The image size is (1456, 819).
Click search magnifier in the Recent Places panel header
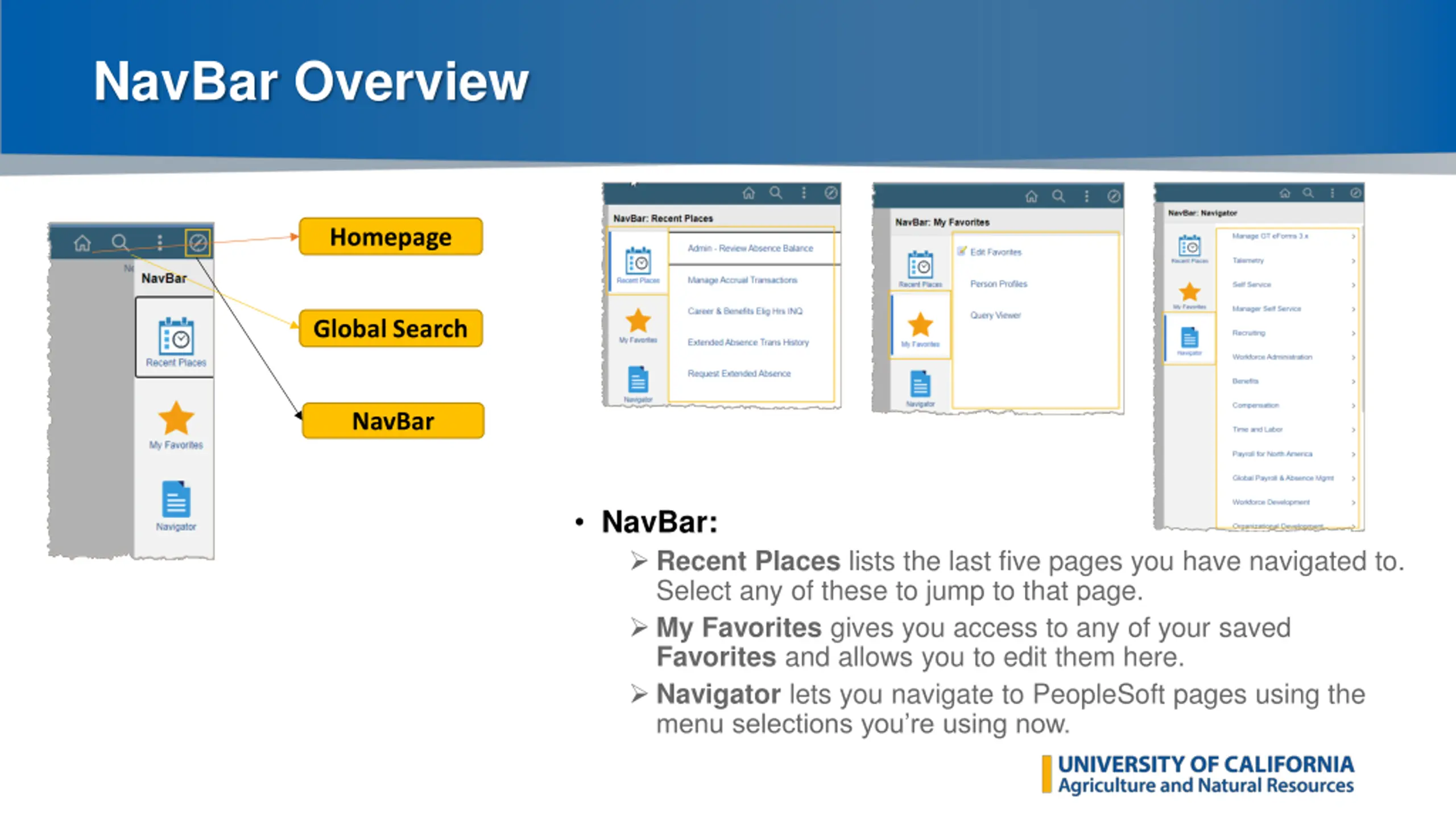click(776, 193)
